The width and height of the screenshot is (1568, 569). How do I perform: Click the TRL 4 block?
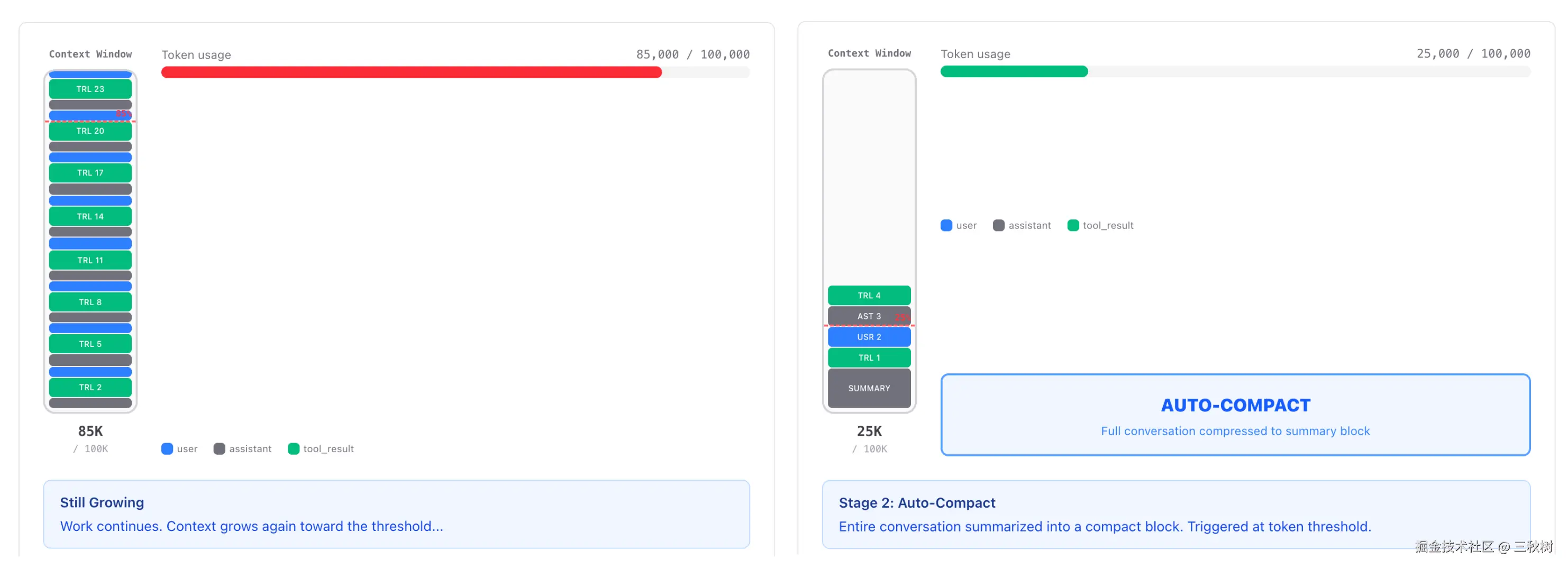[869, 296]
